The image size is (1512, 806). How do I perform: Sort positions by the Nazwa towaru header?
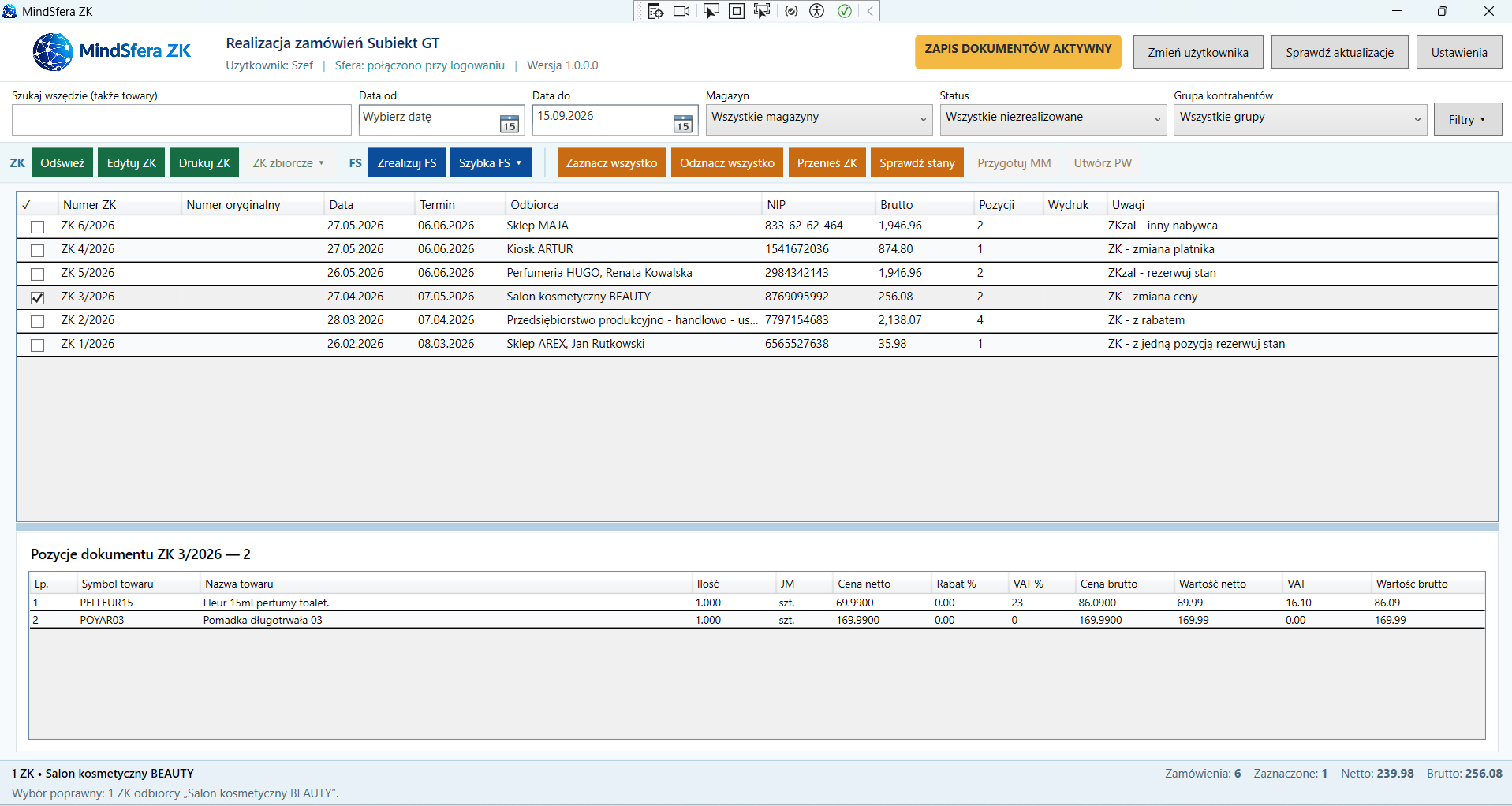click(446, 584)
